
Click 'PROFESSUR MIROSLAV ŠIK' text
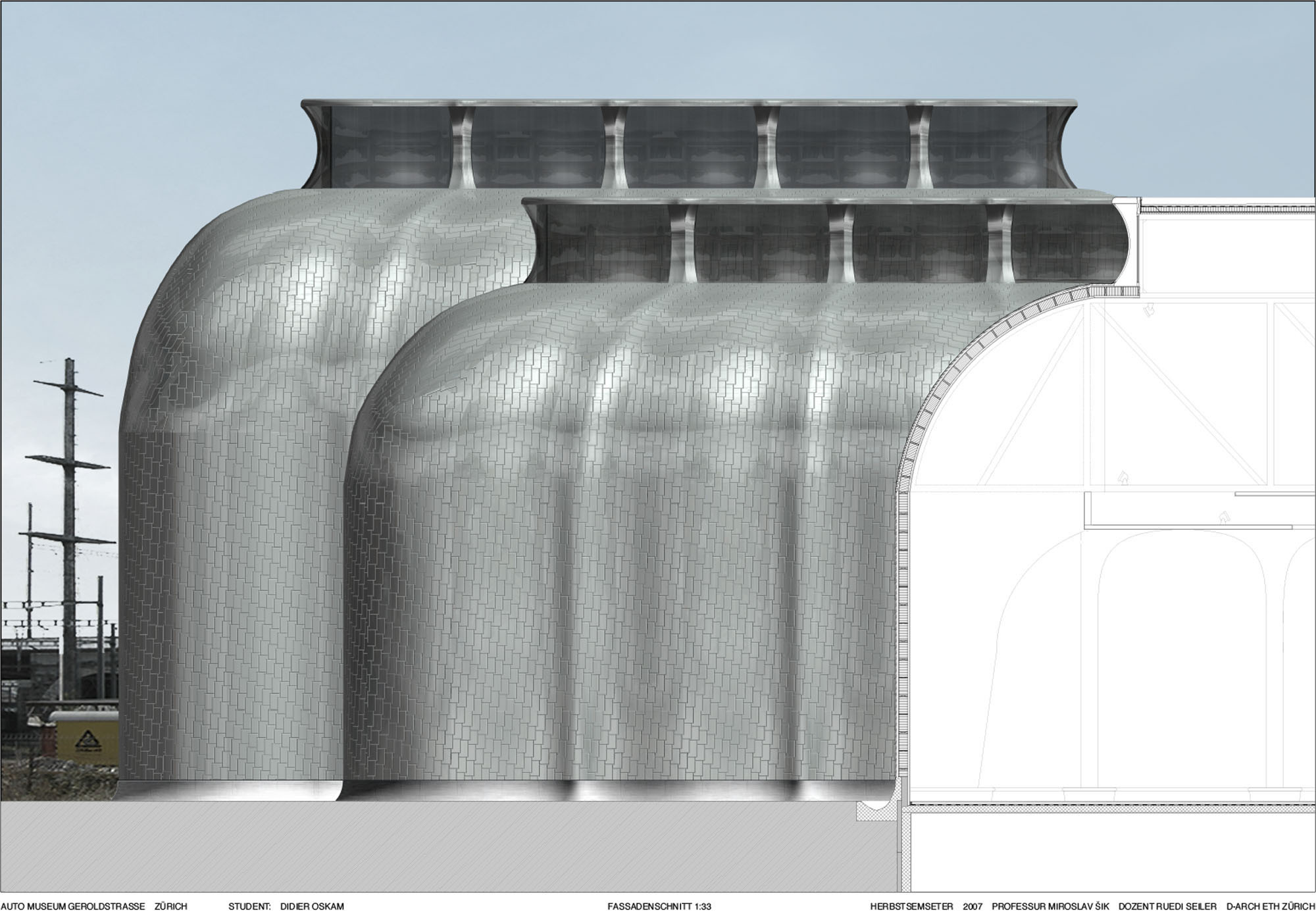(x=1050, y=906)
